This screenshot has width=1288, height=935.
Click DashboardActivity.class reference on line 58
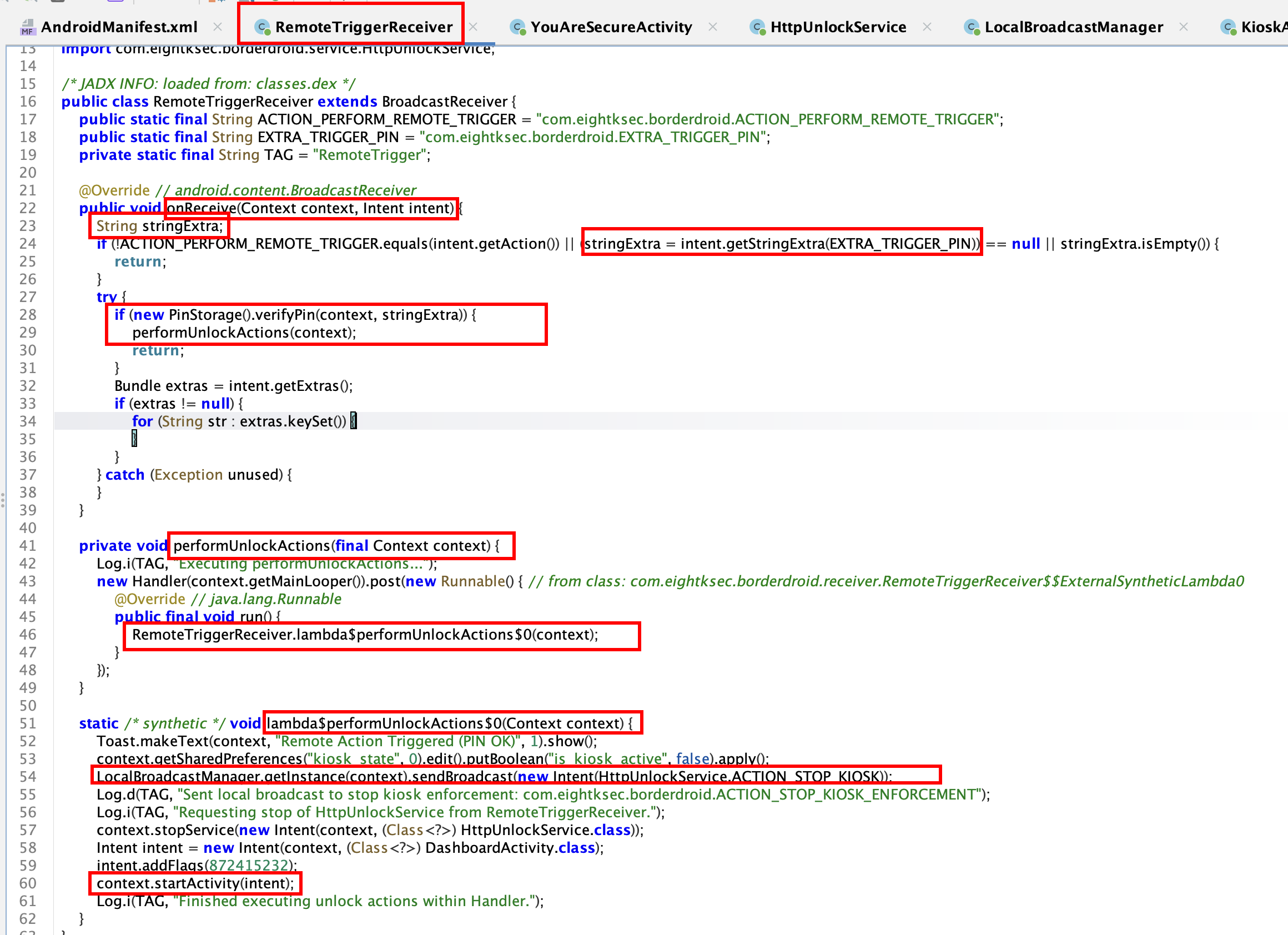coord(510,848)
